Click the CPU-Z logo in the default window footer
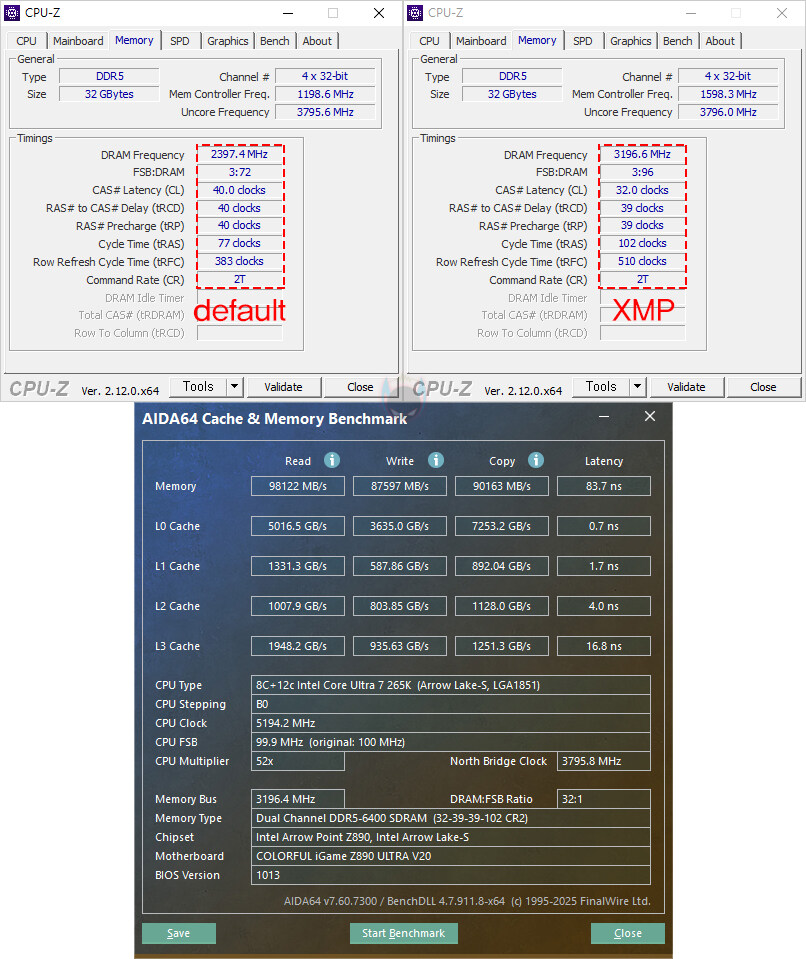The width and height of the screenshot is (806, 959). [x=40, y=388]
